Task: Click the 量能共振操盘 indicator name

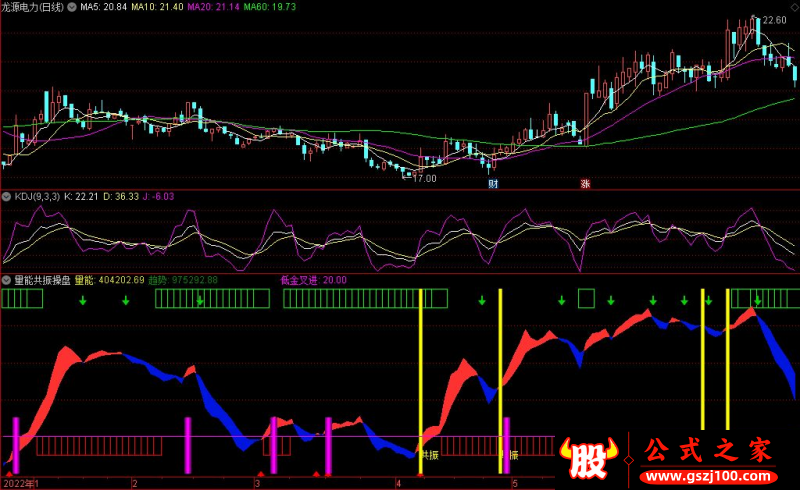Action: click(42, 280)
